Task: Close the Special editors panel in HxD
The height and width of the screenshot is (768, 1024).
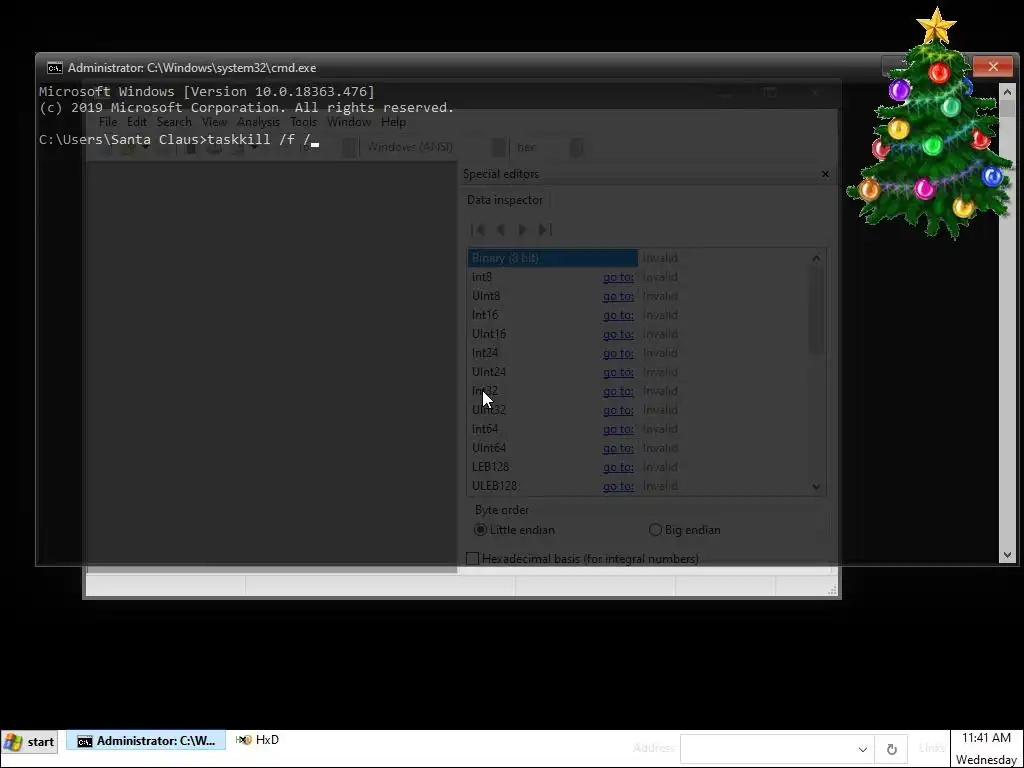Action: 825,174
